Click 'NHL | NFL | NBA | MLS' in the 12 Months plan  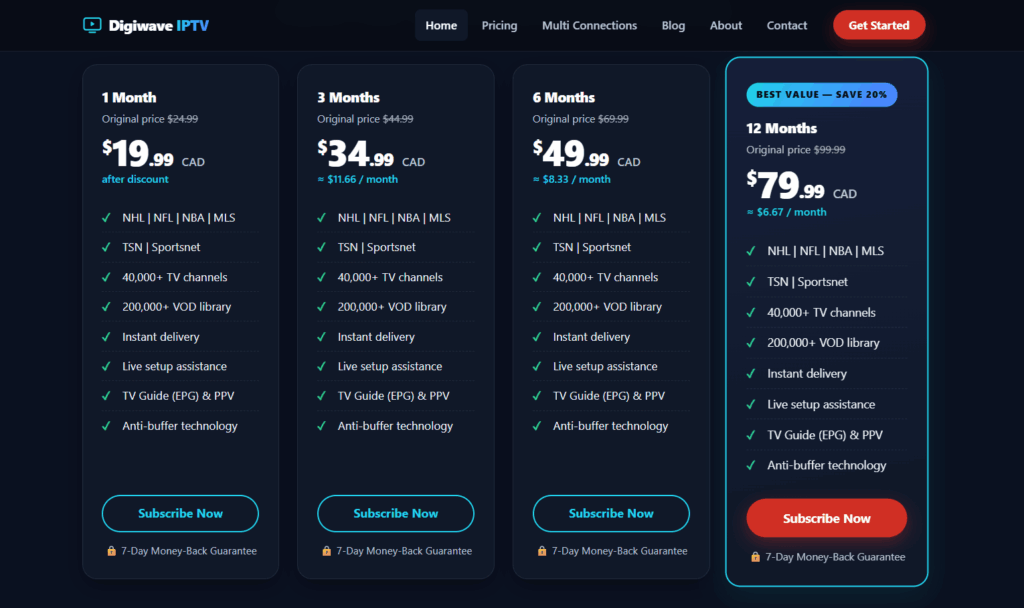pyautogui.click(x=825, y=251)
